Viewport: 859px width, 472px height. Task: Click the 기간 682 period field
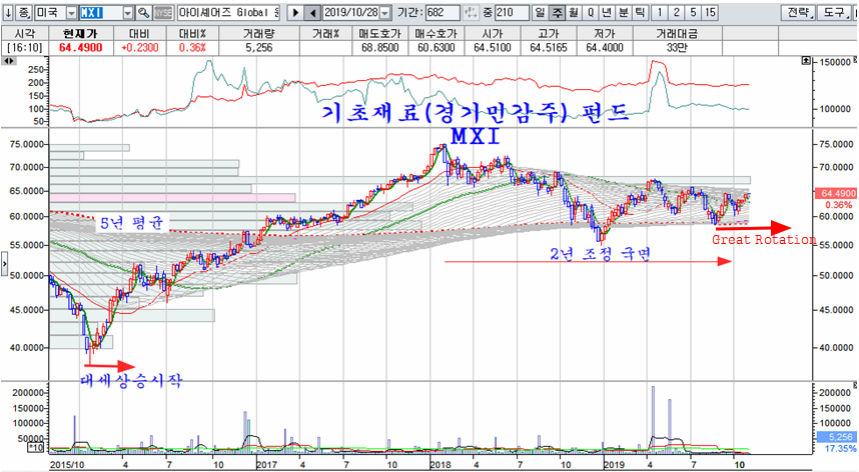[442, 13]
